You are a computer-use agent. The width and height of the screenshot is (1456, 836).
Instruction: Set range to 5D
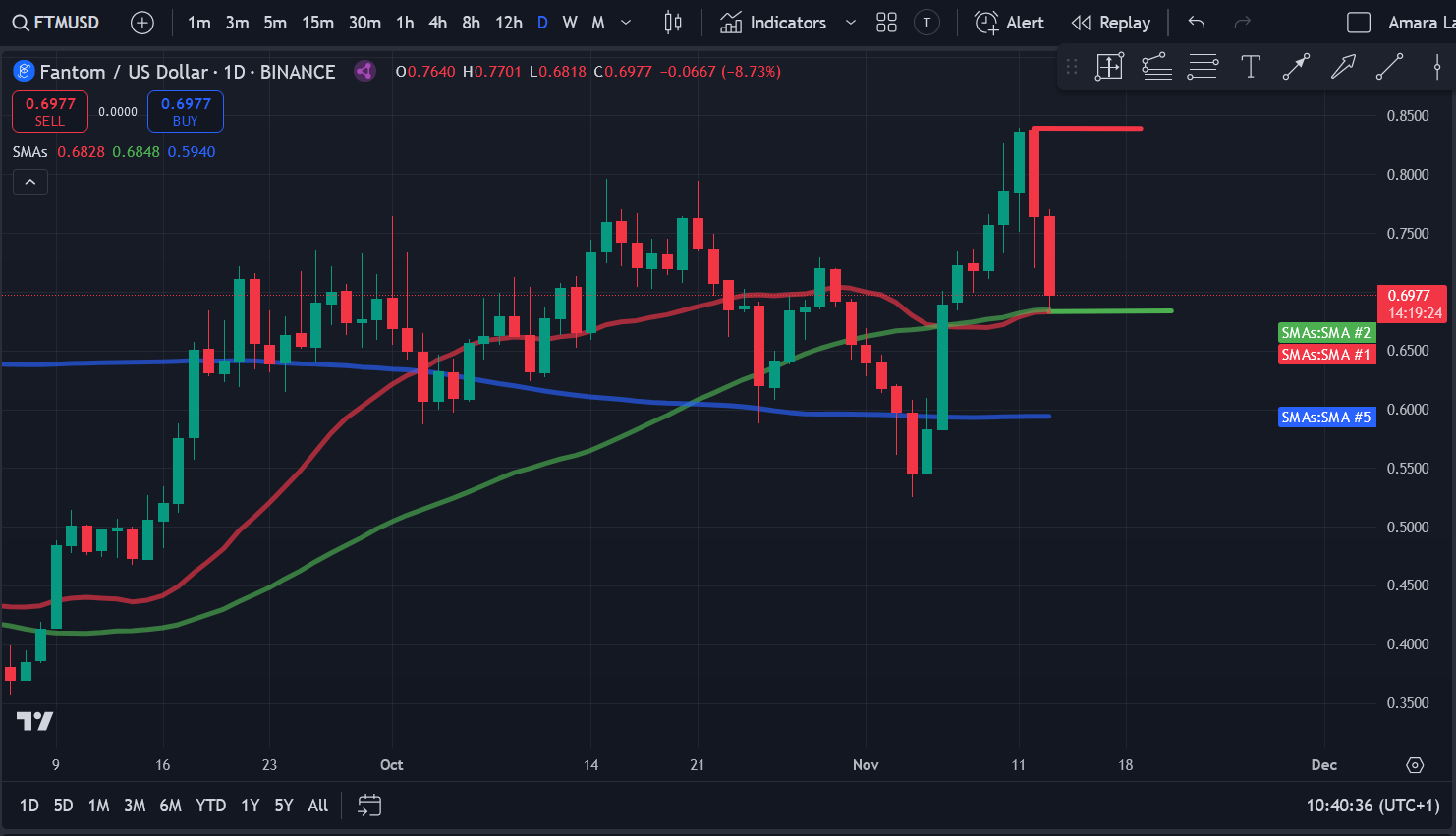pos(63,806)
